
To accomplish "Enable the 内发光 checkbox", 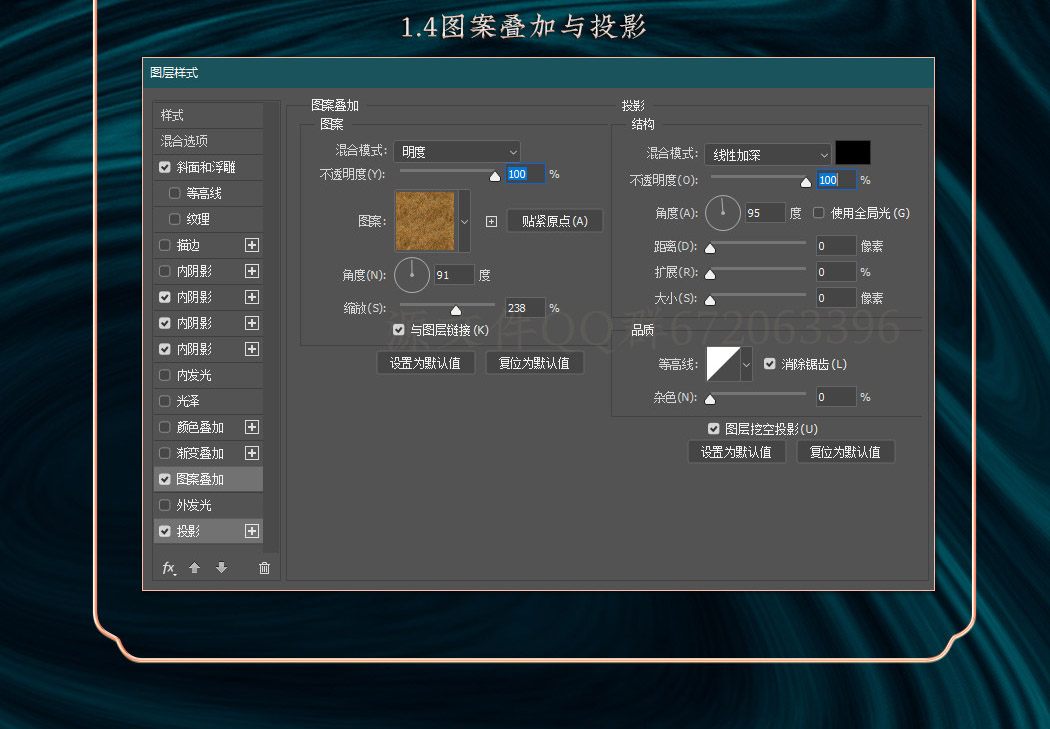I will [165, 375].
